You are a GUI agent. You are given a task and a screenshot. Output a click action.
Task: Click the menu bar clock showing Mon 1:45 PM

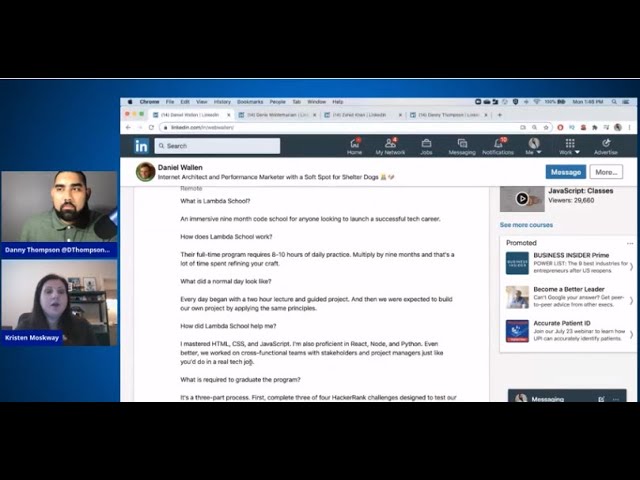pyautogui.click(x=588, y=102)
